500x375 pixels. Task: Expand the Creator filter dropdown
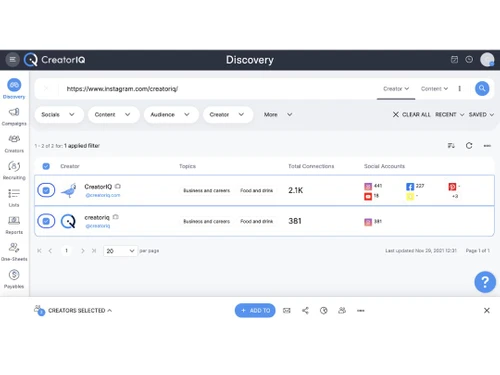228,114
